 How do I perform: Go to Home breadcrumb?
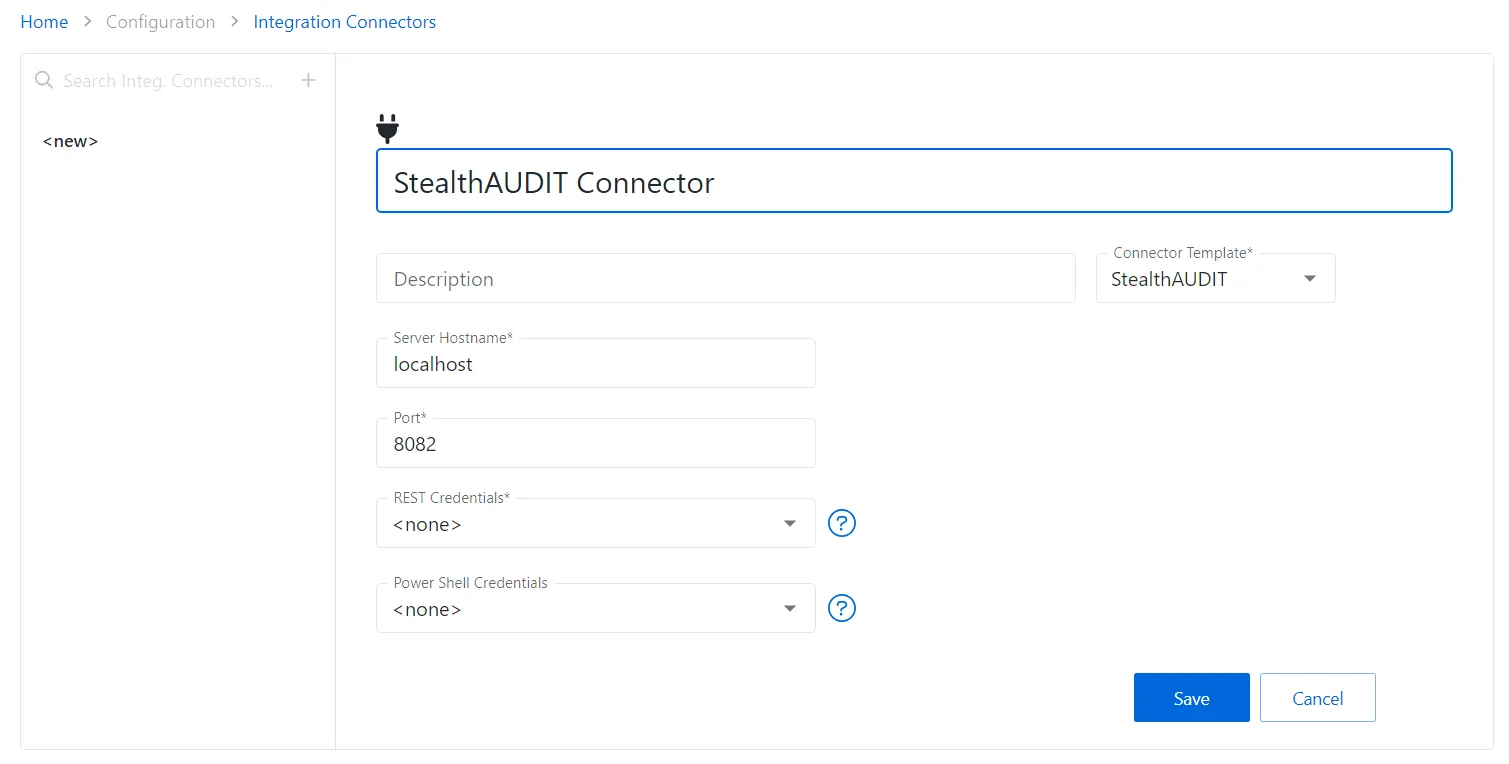tap(44, 22)
